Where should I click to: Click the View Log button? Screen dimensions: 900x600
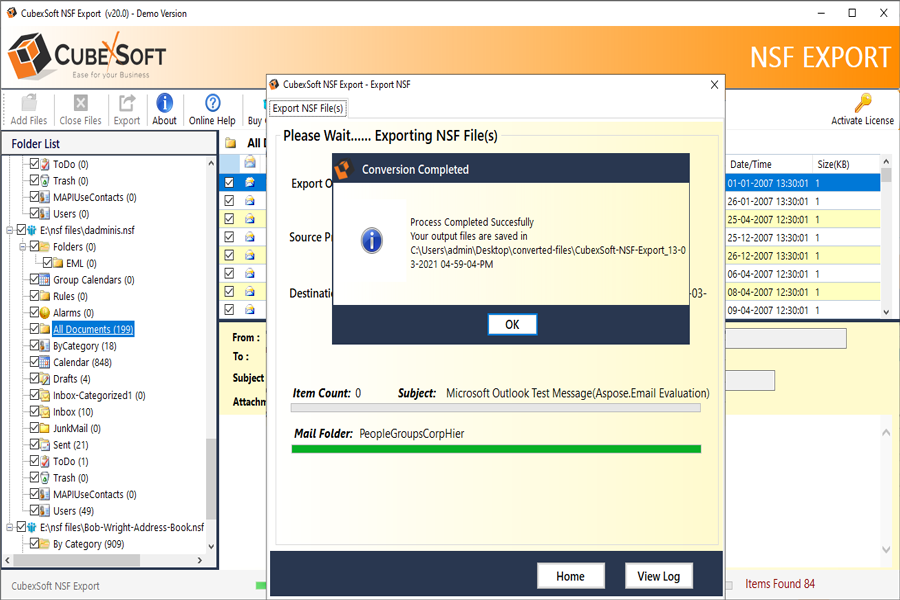[x=658, y=576]
